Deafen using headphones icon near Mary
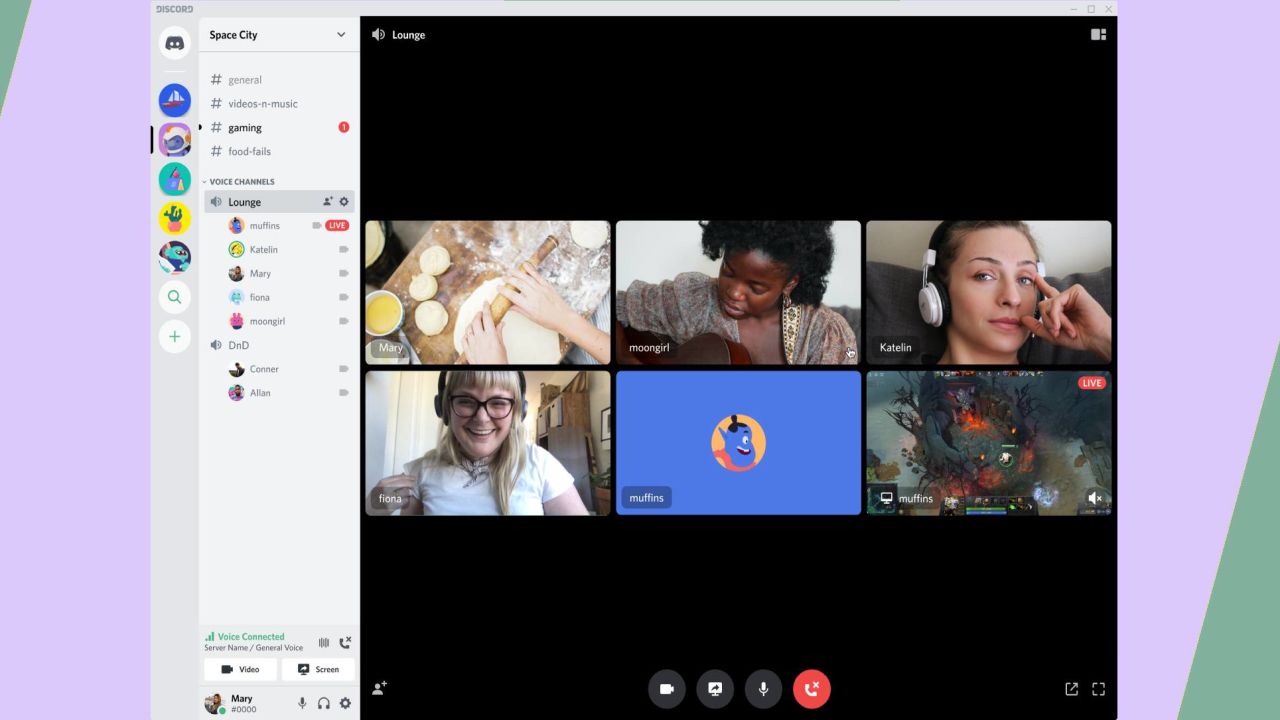Viewport: 1280px width, 720px height. click(x=323, y=703)
